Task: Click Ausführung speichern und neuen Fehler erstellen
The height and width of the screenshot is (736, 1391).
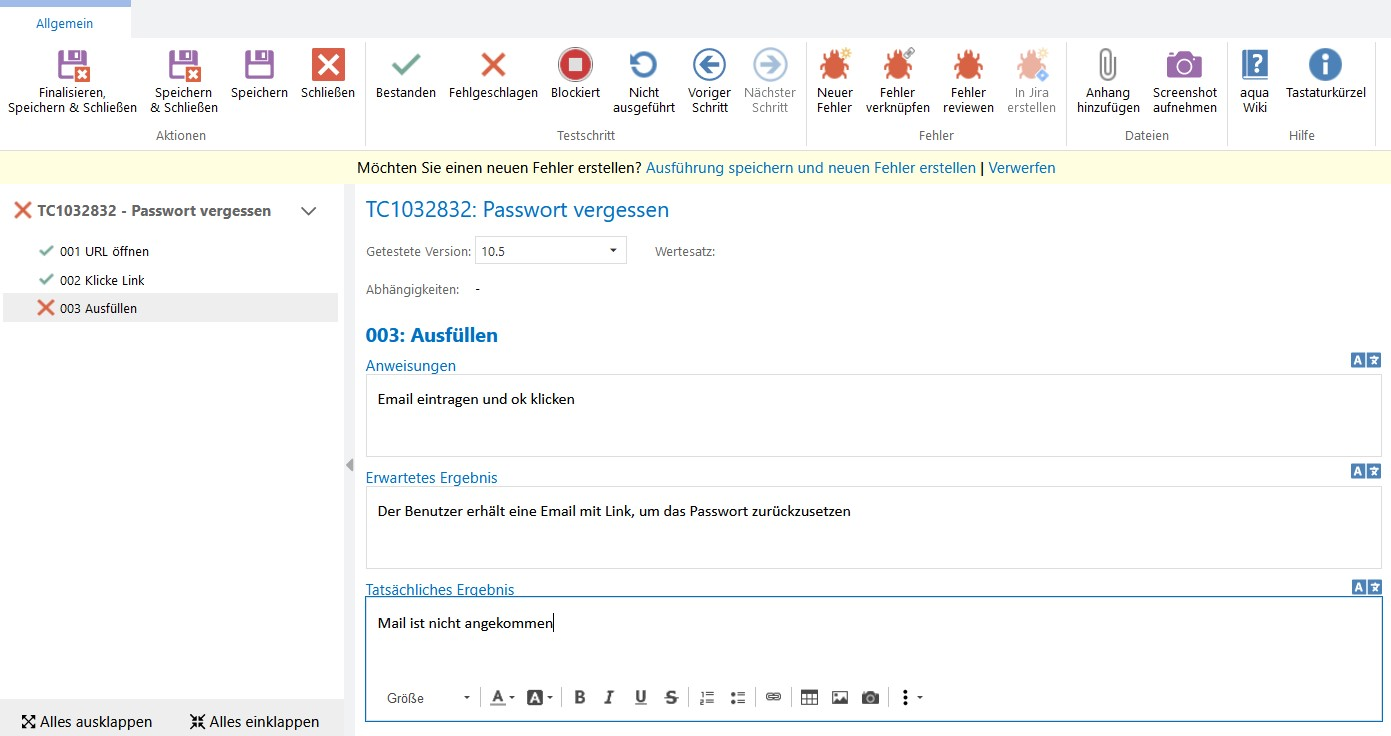Action: tap(810, 168)
